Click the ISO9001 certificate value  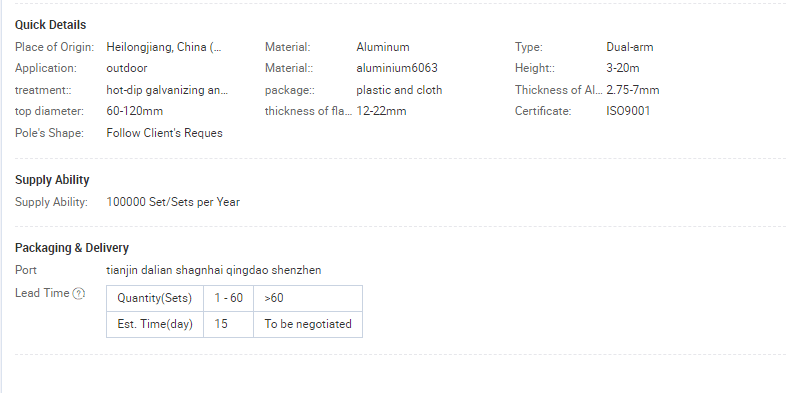[x=628, y=111]
